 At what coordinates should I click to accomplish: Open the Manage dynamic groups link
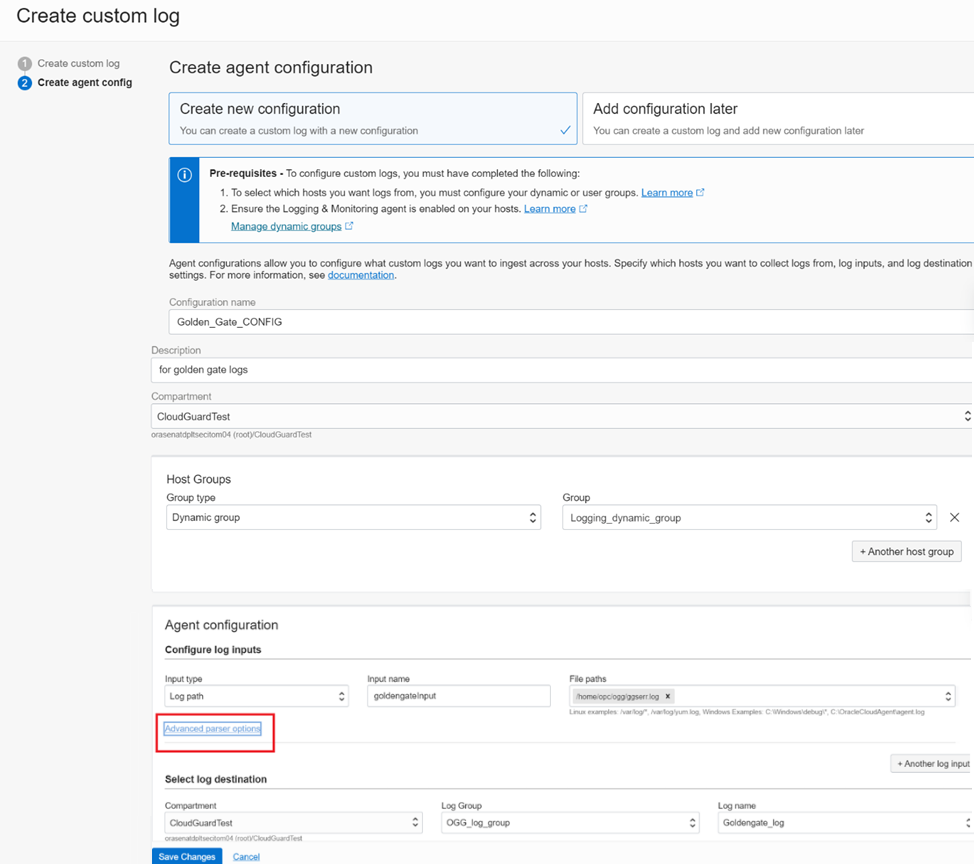pos(286,227)
